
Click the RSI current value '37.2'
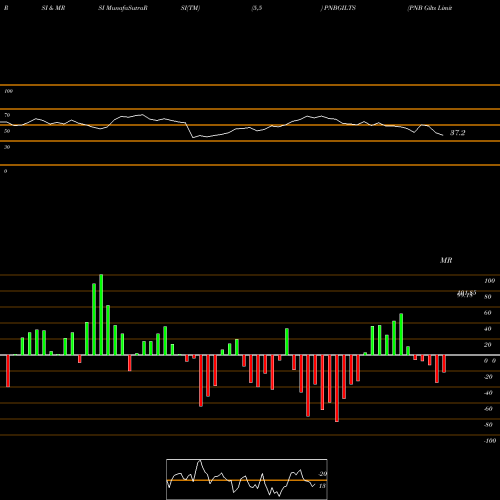click(457, 133)
